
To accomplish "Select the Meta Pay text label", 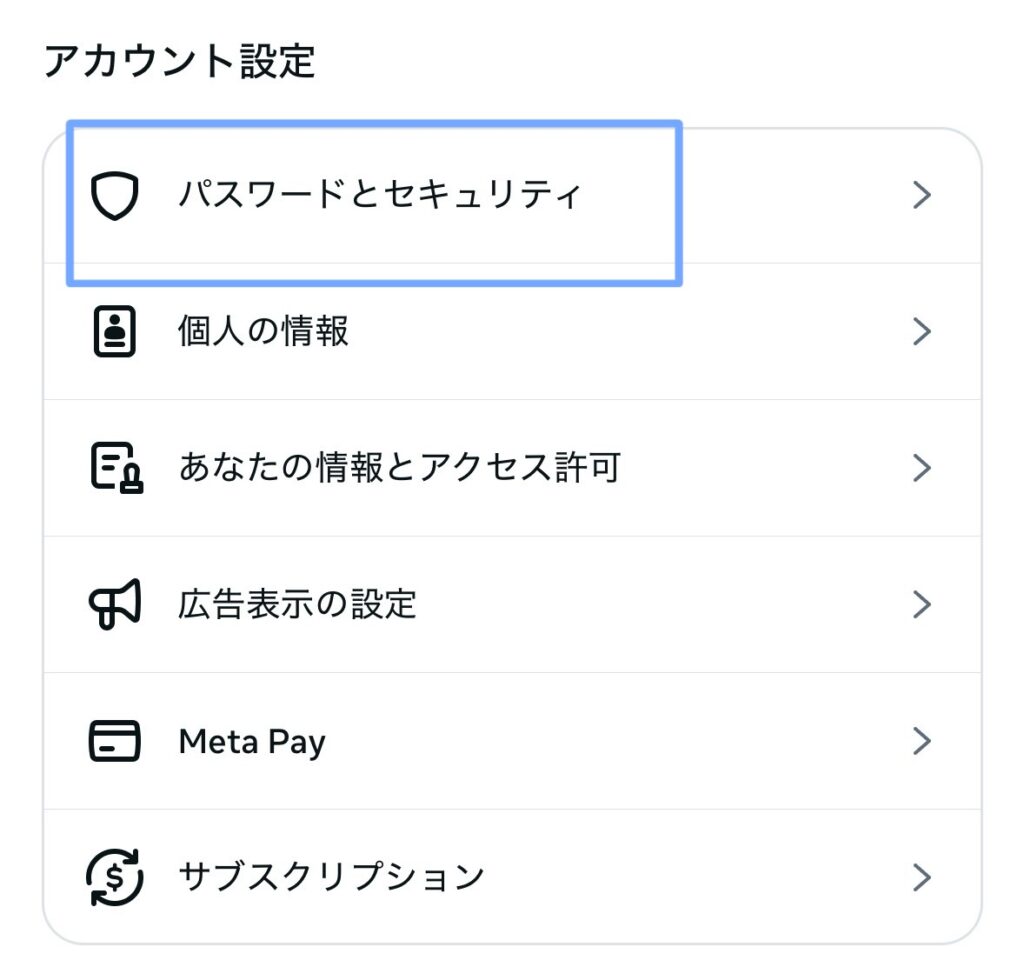I will [252, 741].
